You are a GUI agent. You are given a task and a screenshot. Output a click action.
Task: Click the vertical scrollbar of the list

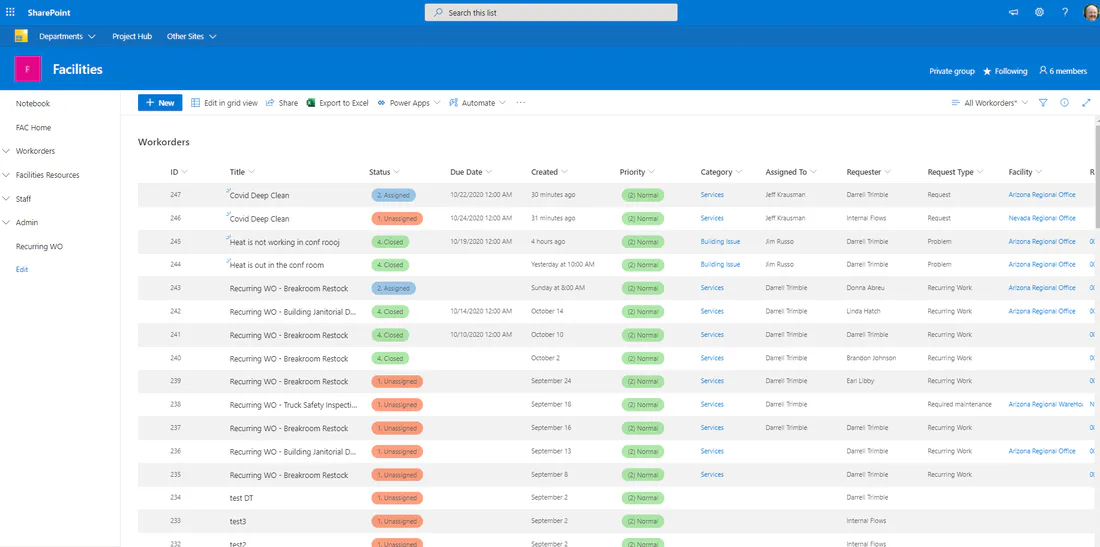[1097, 175]
